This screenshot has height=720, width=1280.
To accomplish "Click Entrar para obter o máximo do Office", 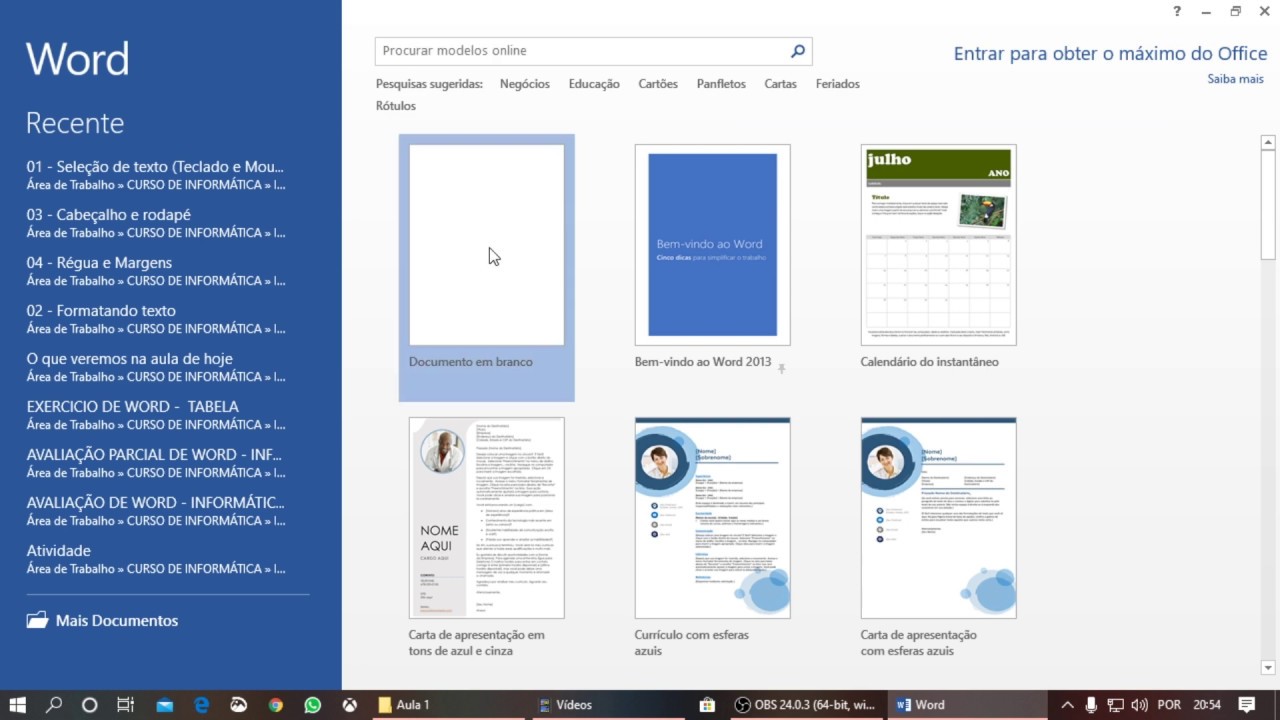I will click(1110, 54).
